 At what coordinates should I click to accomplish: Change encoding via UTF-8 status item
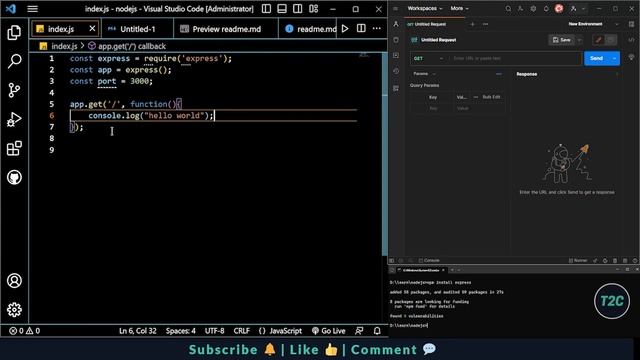(x=214, y=331)
